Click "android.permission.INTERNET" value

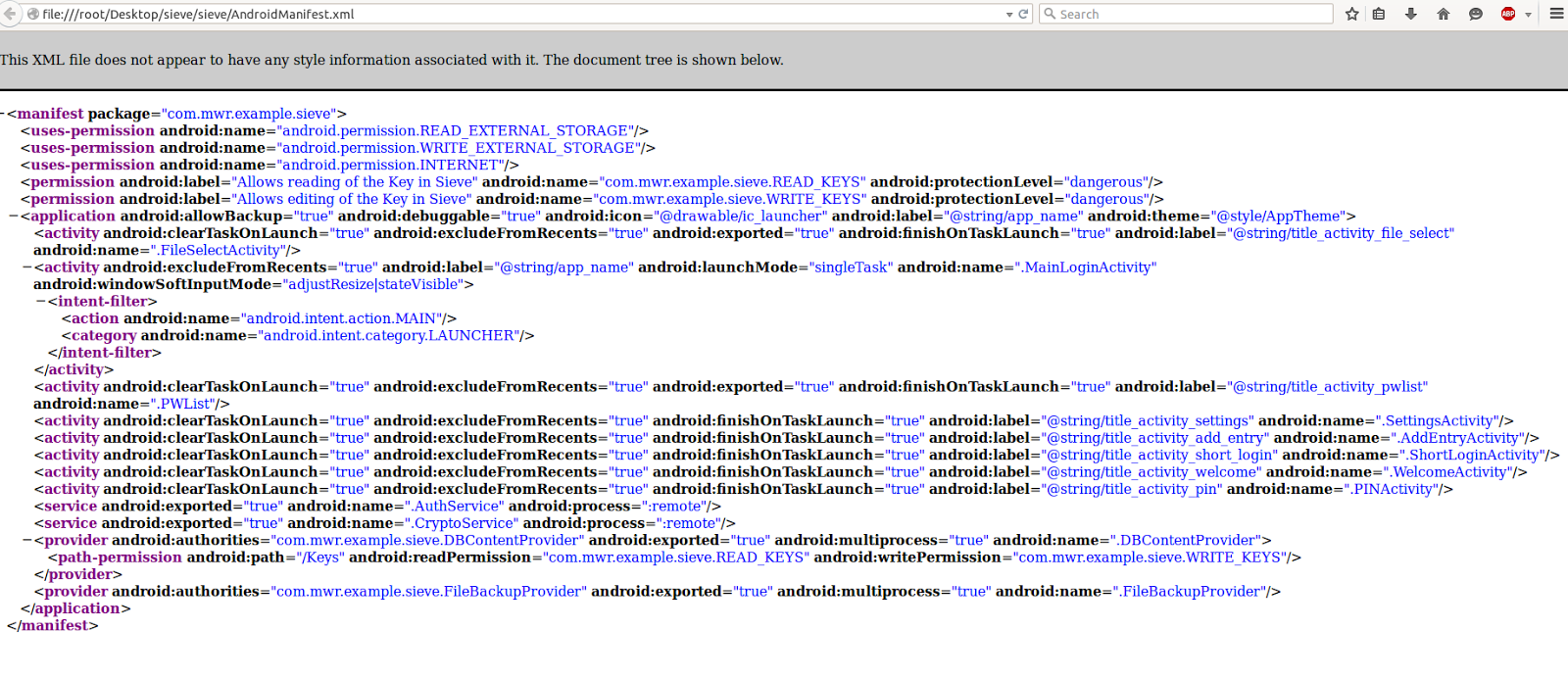pos(391,165)
